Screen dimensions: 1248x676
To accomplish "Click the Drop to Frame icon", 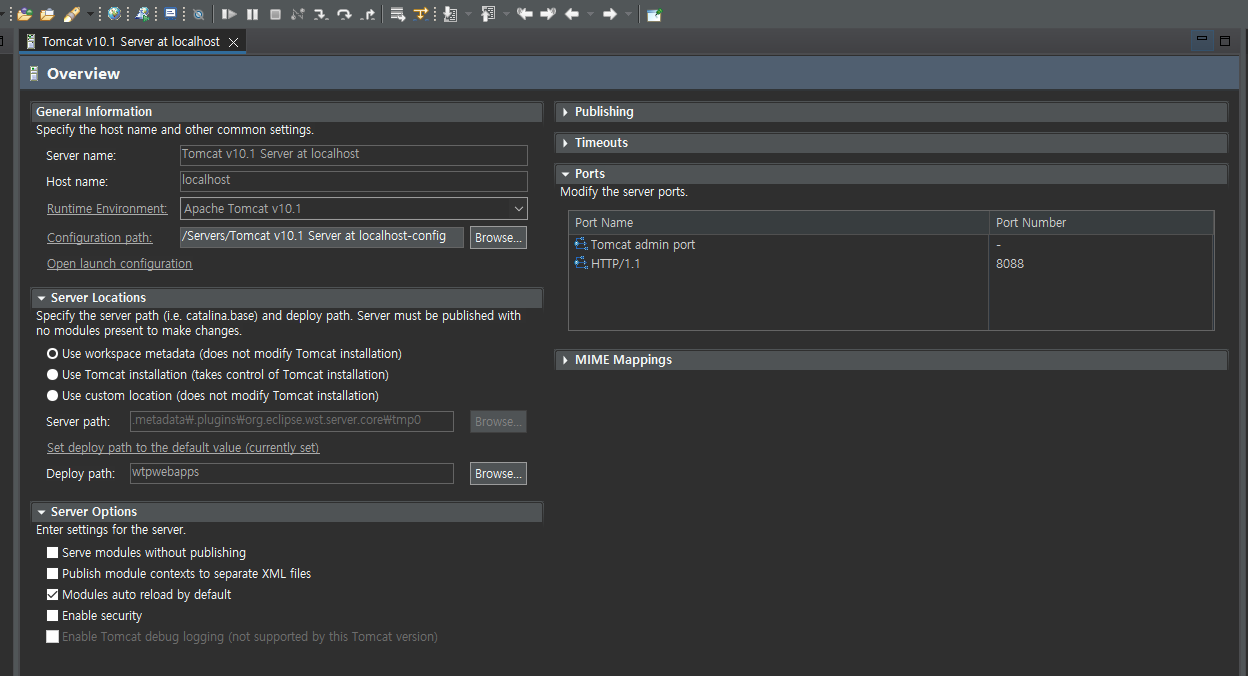I will [x=398, y=14].
